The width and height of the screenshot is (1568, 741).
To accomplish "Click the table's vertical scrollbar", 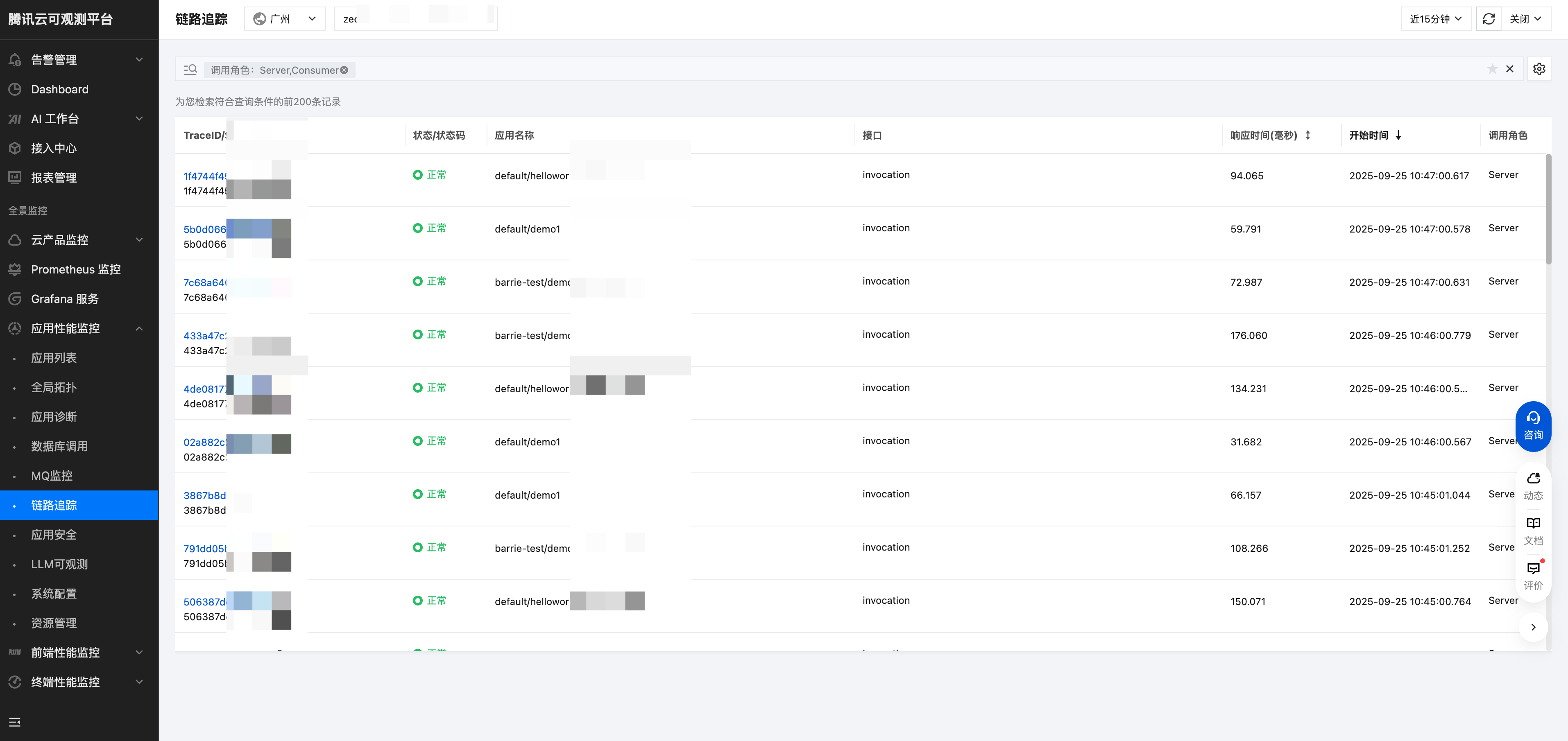I will 1548,210.
